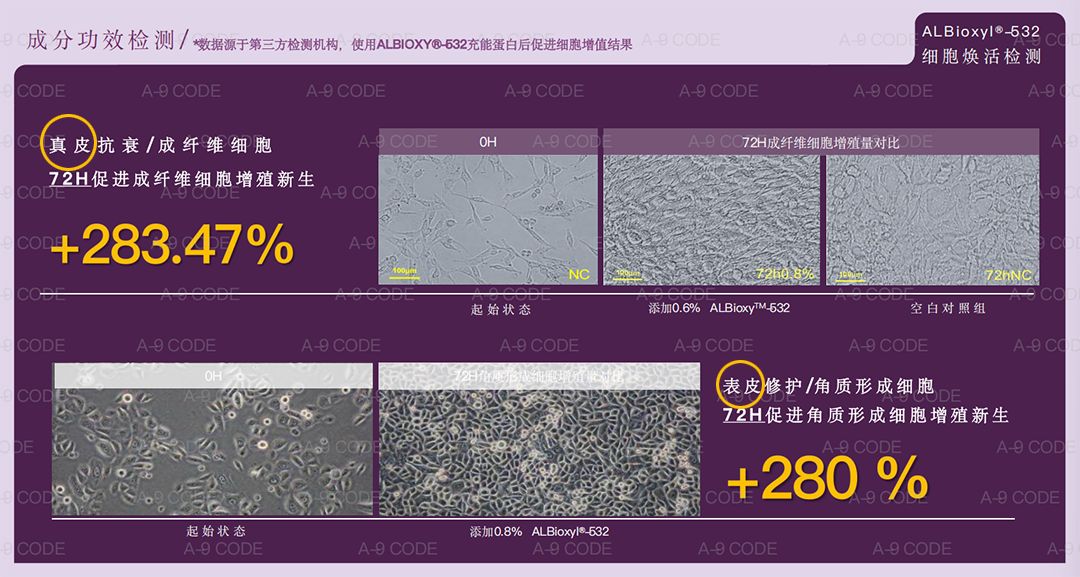
Task: Click the heading "真皮抗衰/成纤维细胞"
Action: [x=160, y=145]
